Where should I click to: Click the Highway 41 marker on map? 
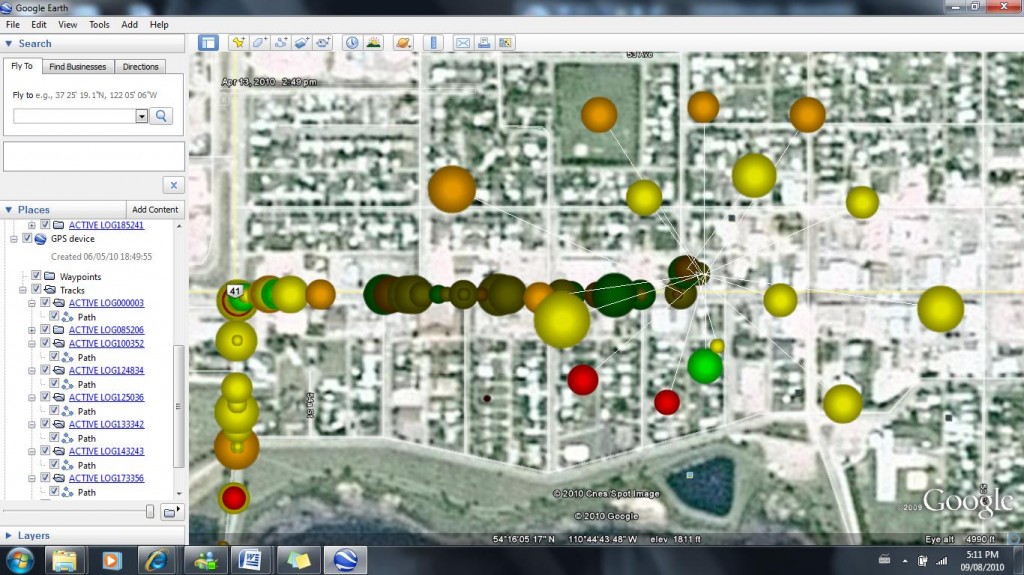234,291
